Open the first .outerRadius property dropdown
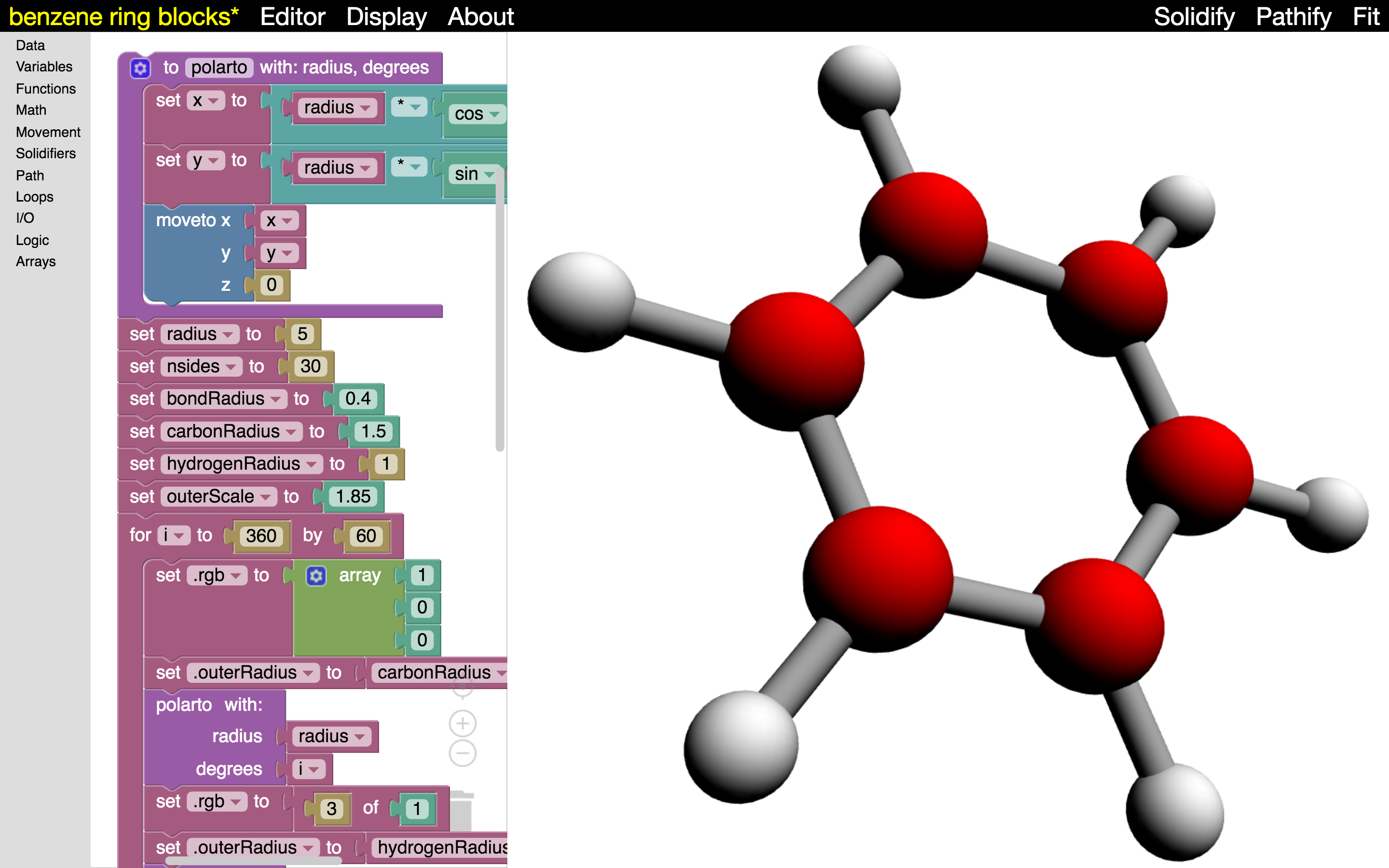The width and height of the screenshot is (1389, 868). (253, 673)
